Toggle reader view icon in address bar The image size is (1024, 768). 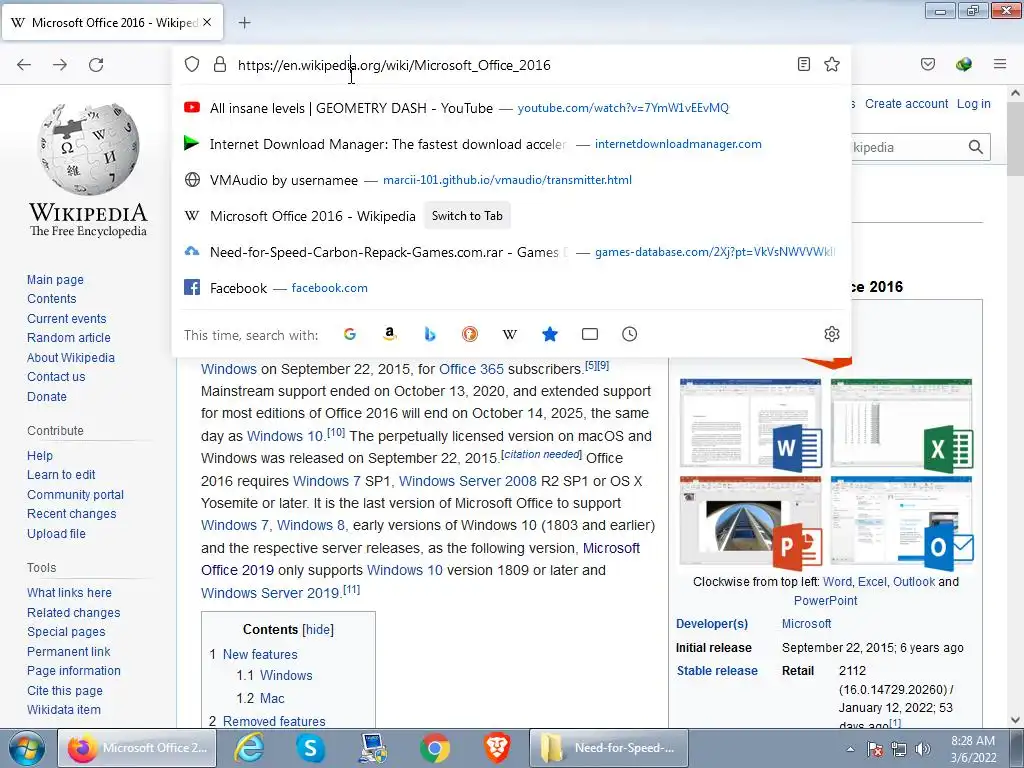[804, 64]
